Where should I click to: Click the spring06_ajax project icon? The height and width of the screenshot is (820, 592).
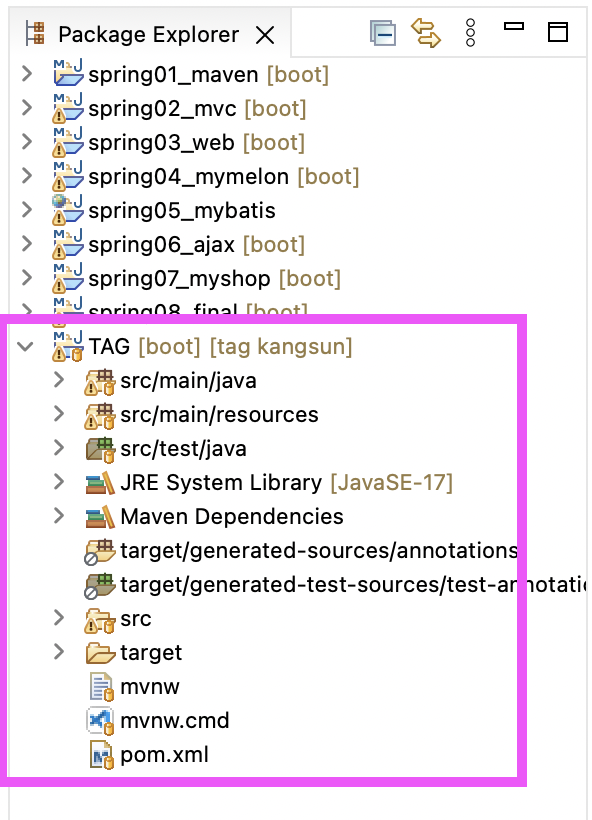coord(68,244)
